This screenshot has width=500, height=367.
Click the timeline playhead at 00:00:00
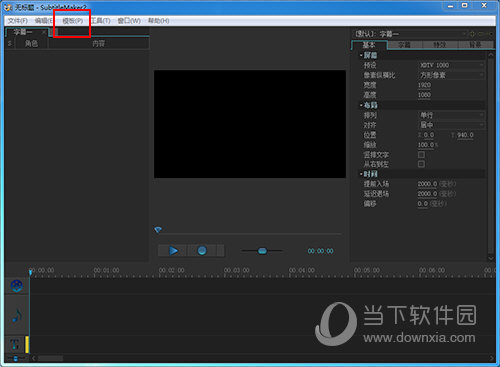click(x=30, y=273)
